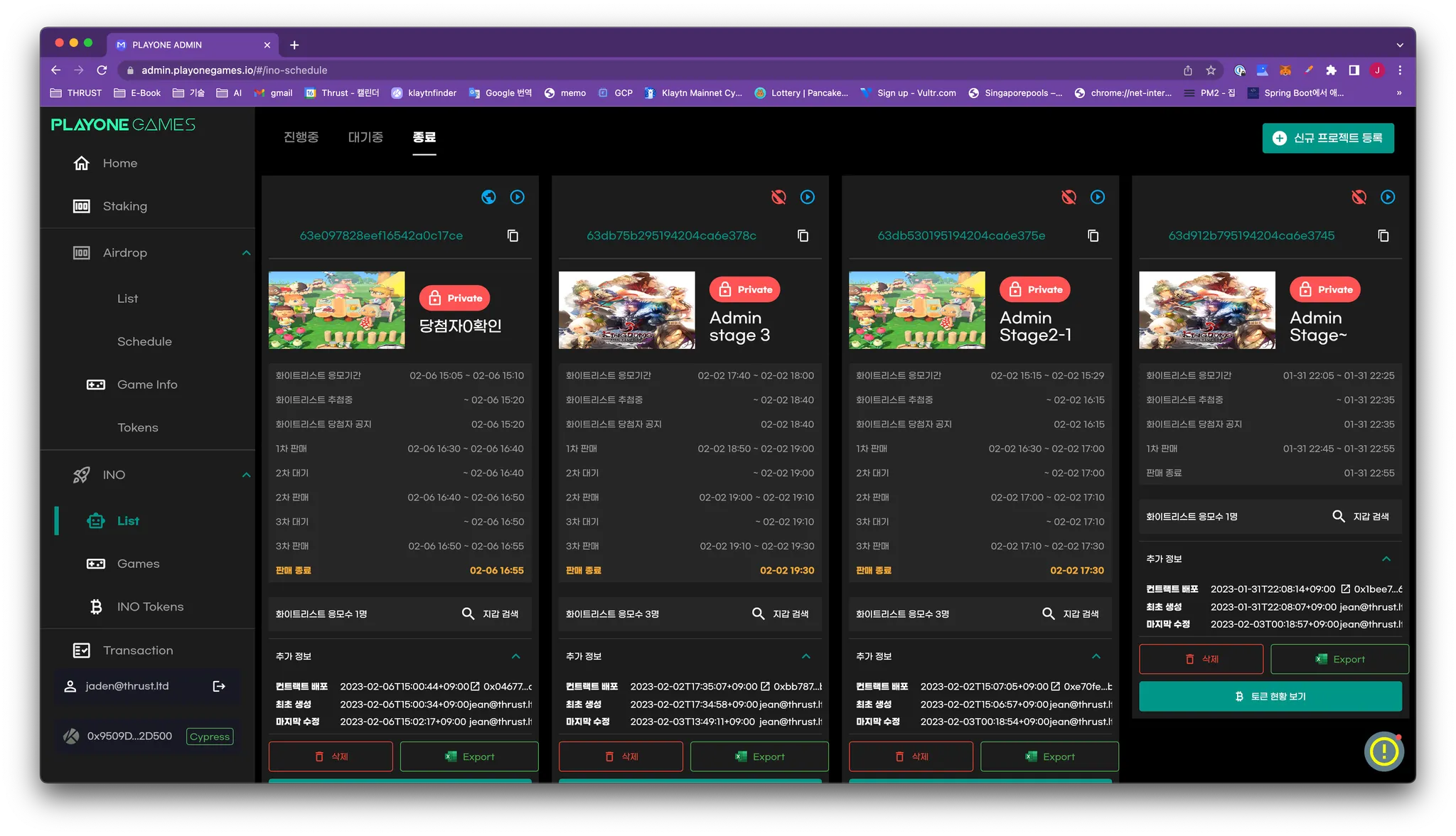Click whitelist search magnifier on Admin Stage2-1 card
This screenshot has width=1456, height=836.
pyautogui.click(x=1048, y=613)
